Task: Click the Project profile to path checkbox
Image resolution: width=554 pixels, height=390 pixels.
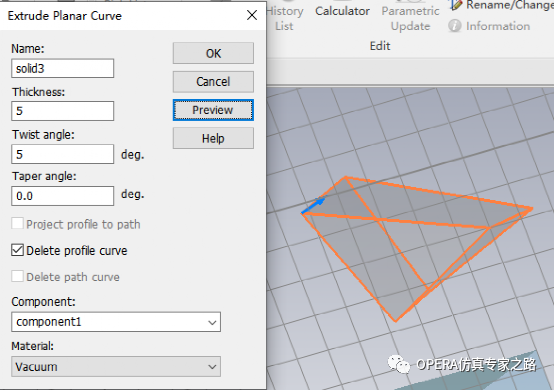Action: tap(18, 224)
